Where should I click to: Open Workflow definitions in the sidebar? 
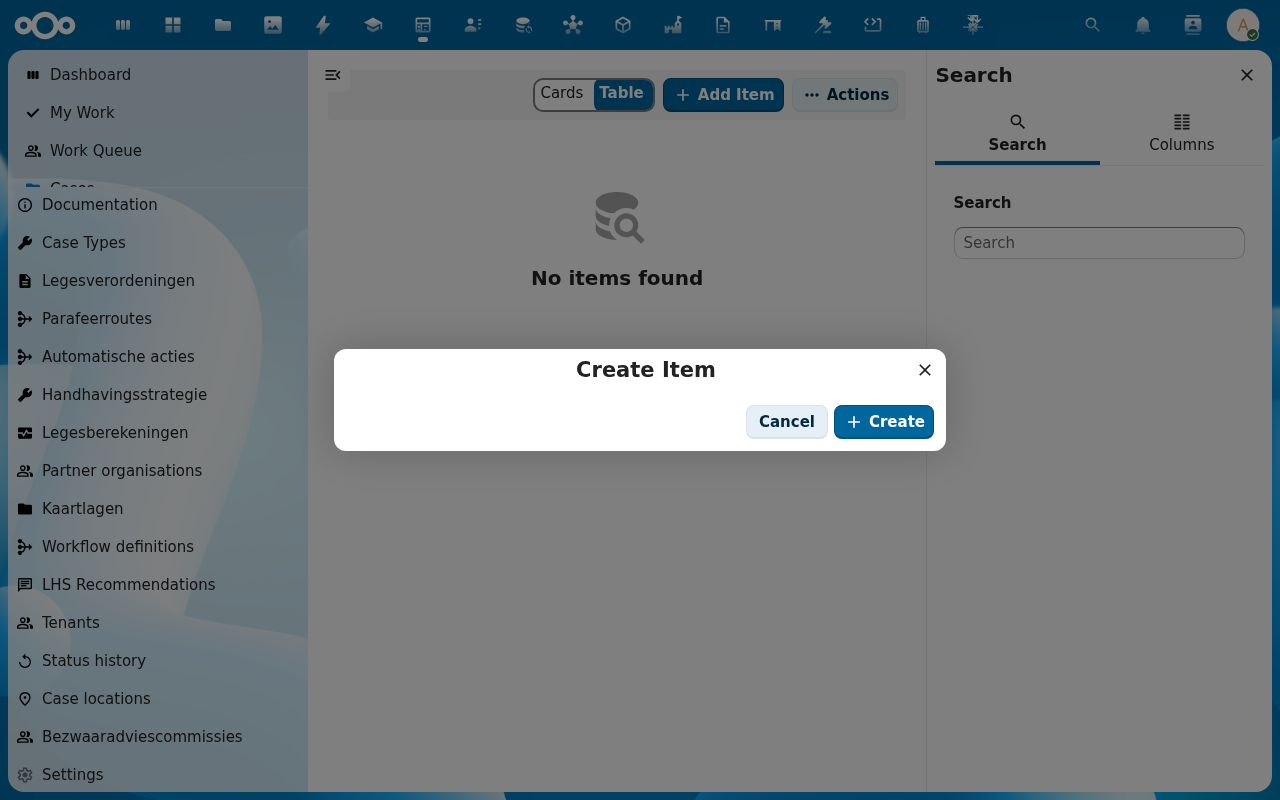pos(158,547)
